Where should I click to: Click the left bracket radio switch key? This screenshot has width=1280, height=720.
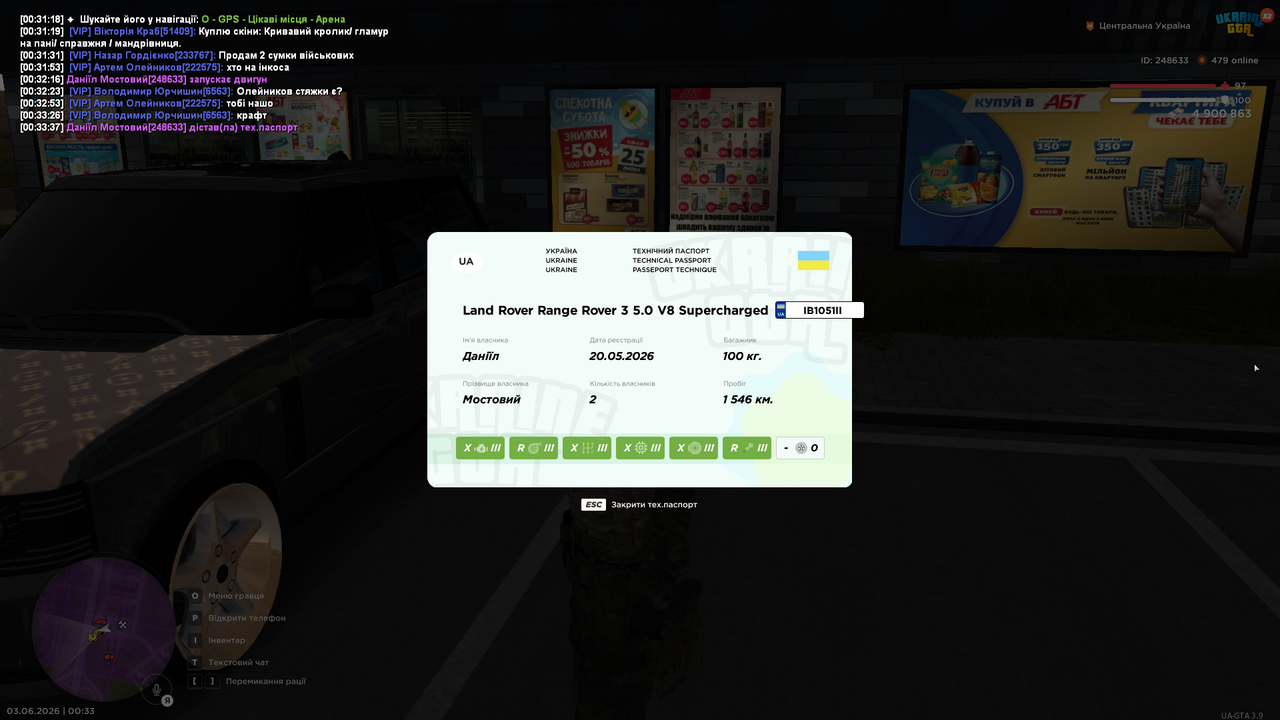[x=195, y=682]
